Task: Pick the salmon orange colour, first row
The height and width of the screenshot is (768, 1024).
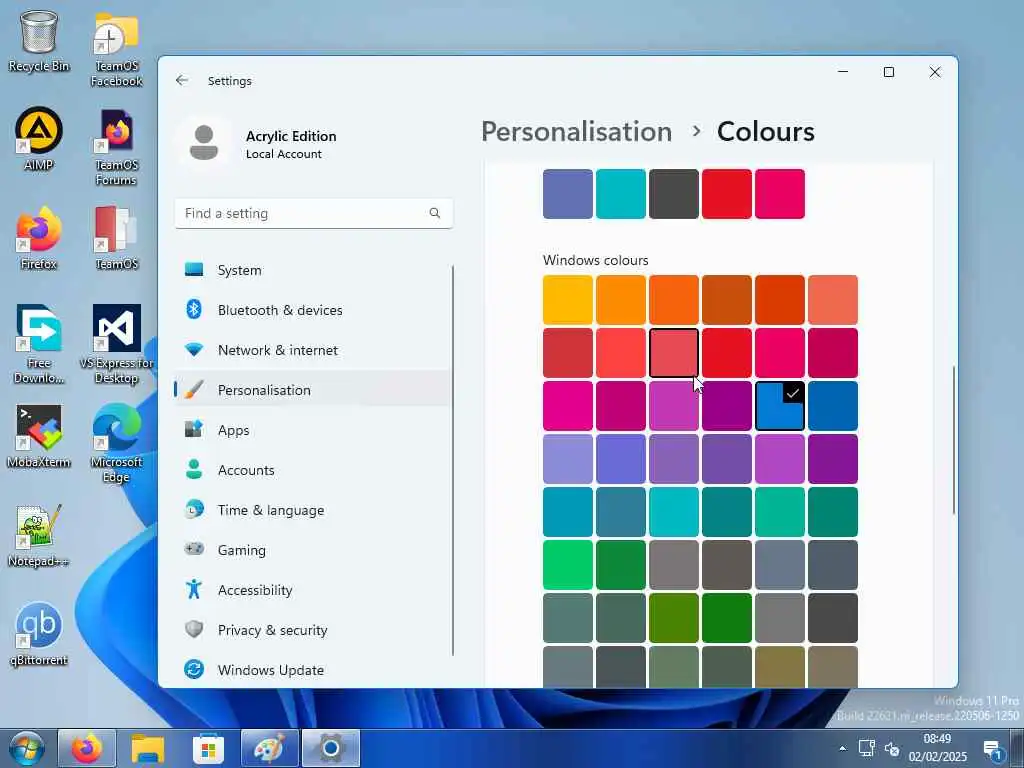Action: [833, 300]
